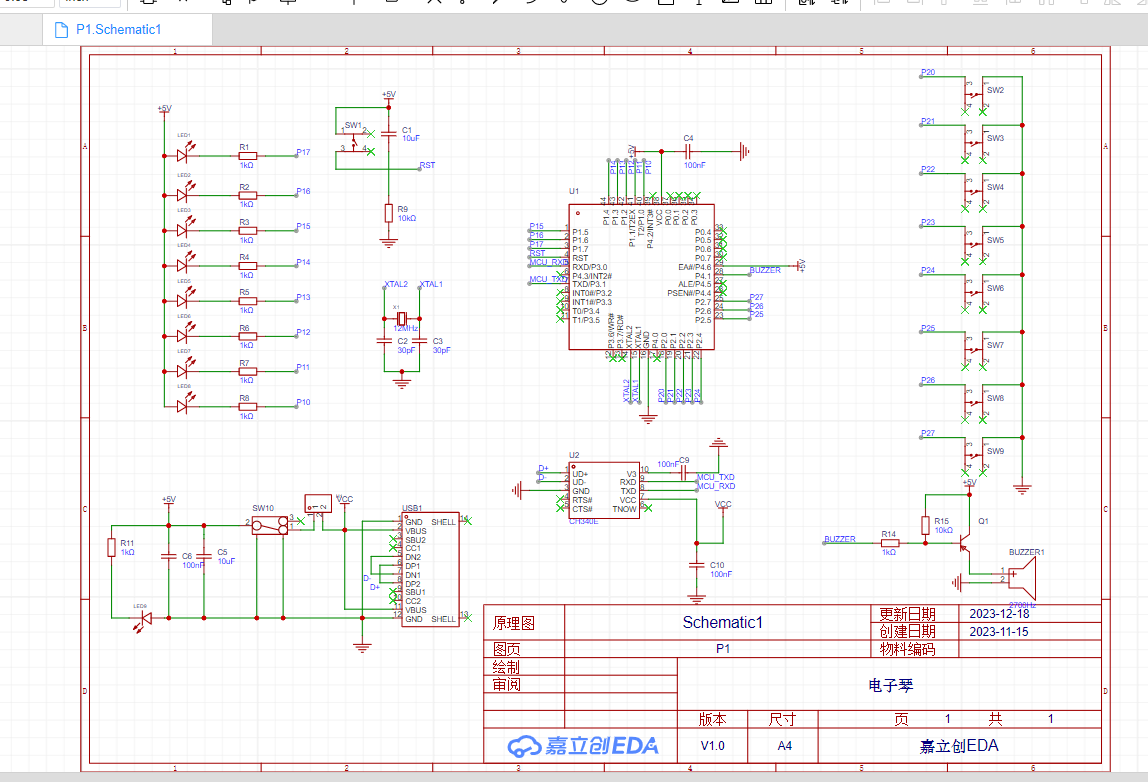Select resistor R9 10kΩ
Viewport: 1148px width, 782px height.
(x=389, y=213)
